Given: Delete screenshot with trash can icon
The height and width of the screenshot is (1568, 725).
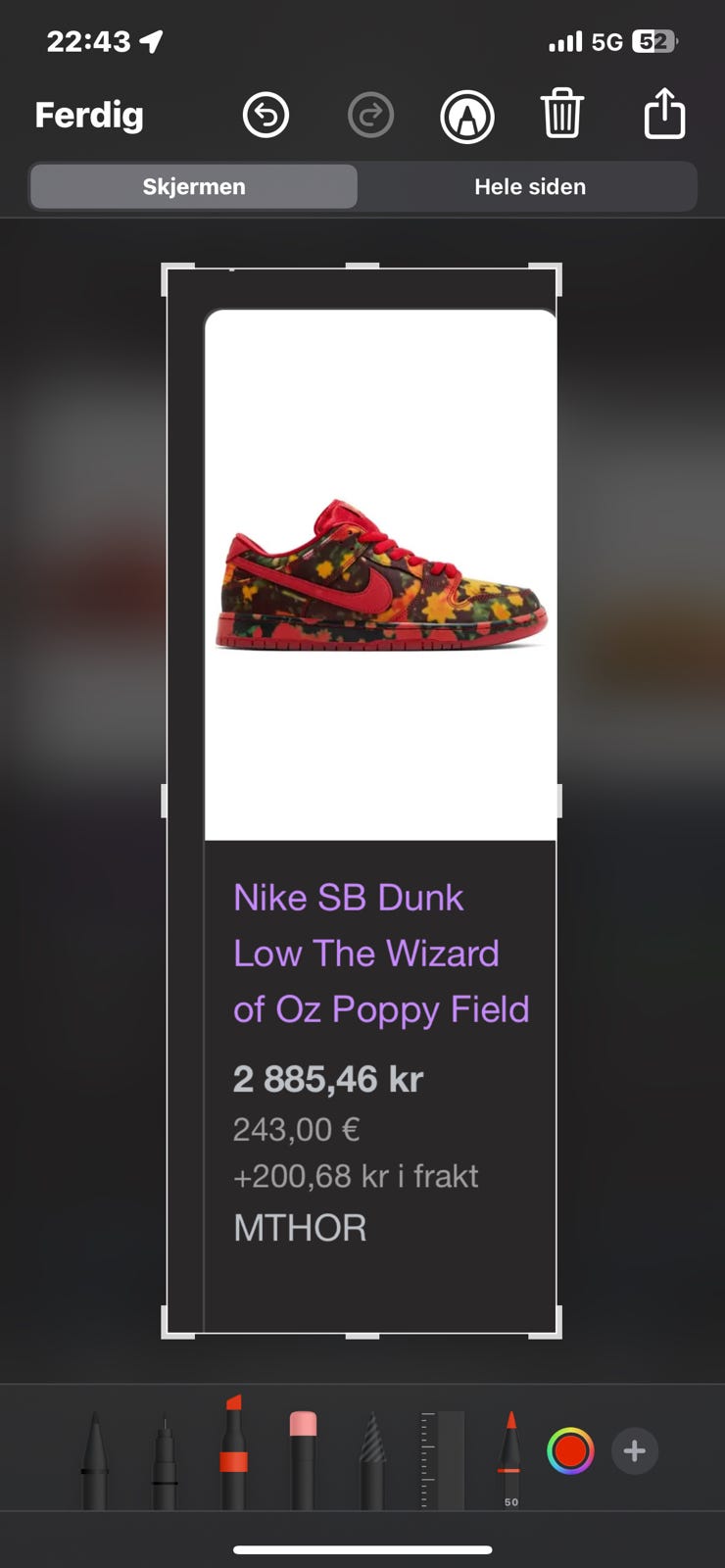Looking at the screenshot, I should pyautogui.click(x=562, y=114).
